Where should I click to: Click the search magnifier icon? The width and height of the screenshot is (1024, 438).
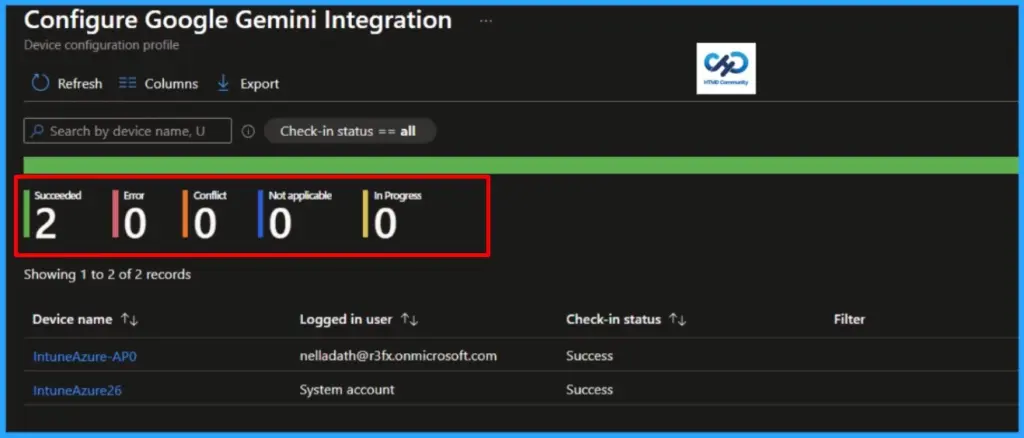point(37,131)
